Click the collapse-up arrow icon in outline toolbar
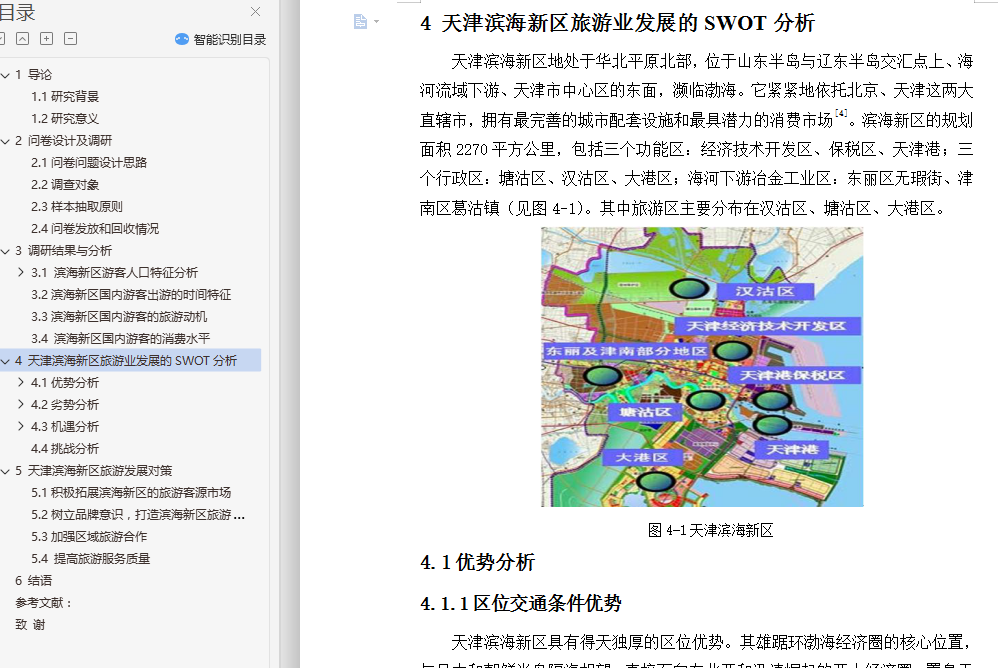Screen dimensions: 1005x668 22,38
